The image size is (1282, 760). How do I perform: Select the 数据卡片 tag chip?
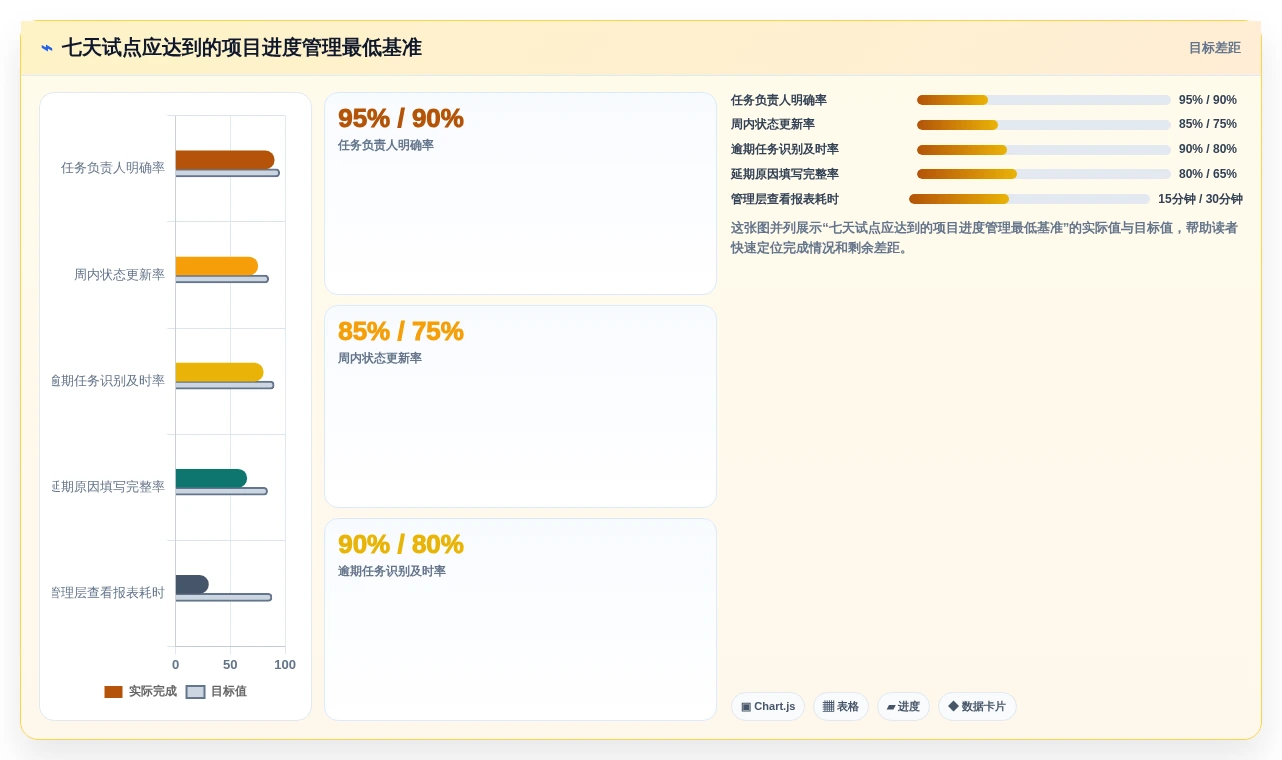coord(977,707)
